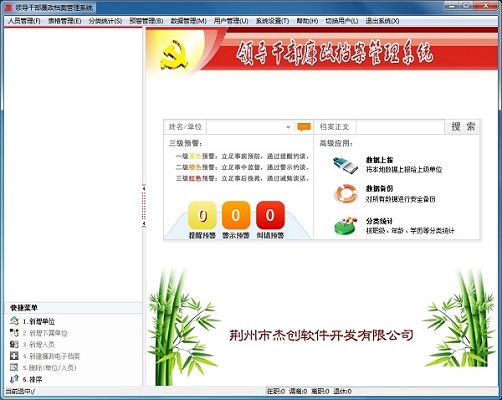Open the 姓名/单位 dropdown arrow
The width and height of the screenshot is (502, 400).
[288, 127]
